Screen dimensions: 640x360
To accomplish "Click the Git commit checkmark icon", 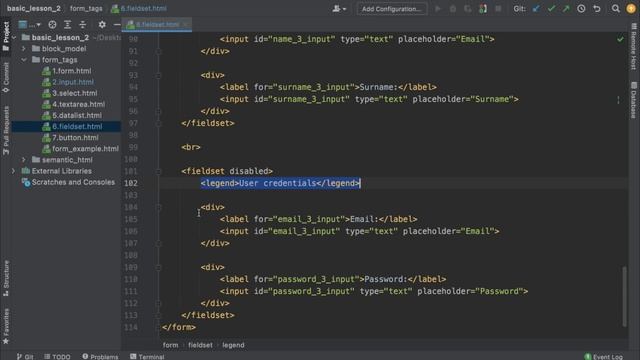I will [x=551, y=9].
